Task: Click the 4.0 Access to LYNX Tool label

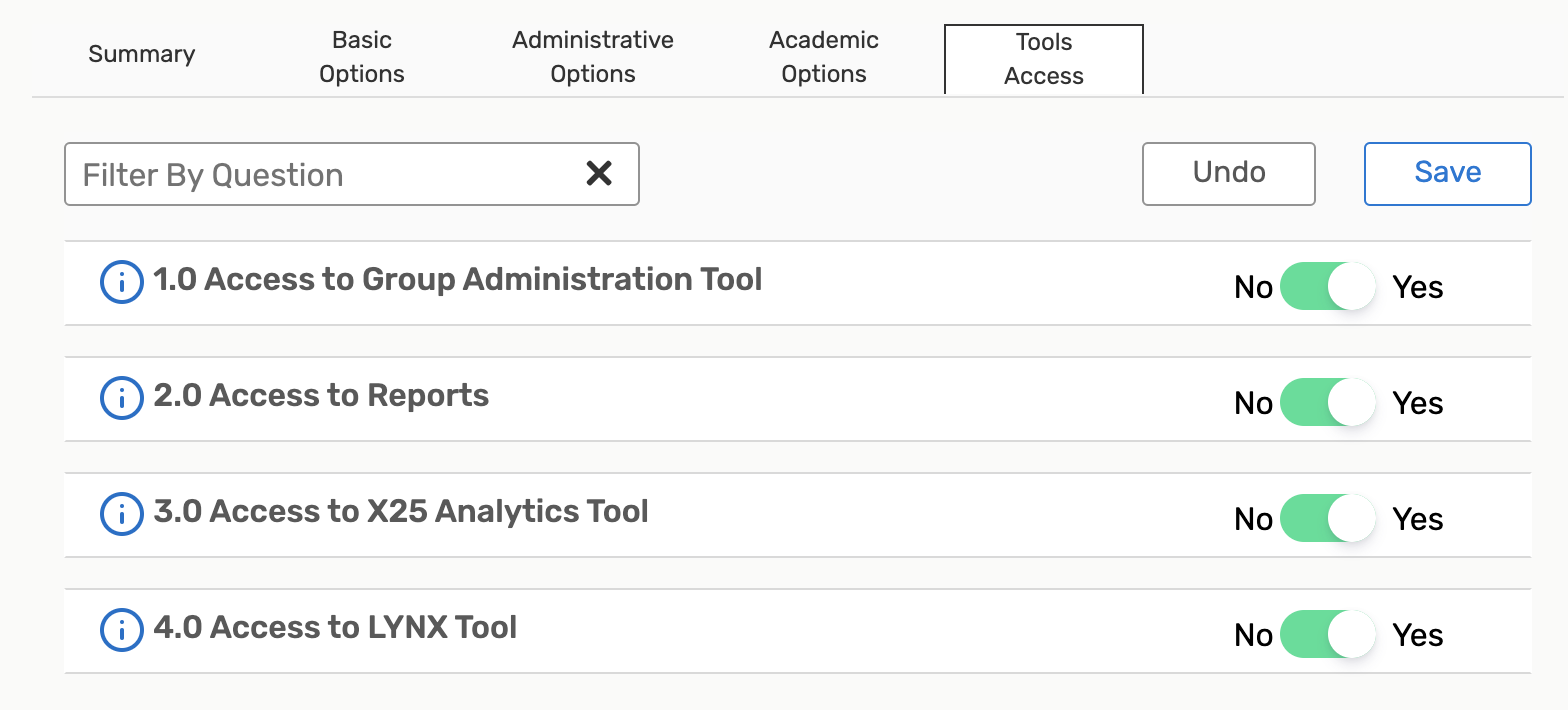Action: click(x=335, y=627)
